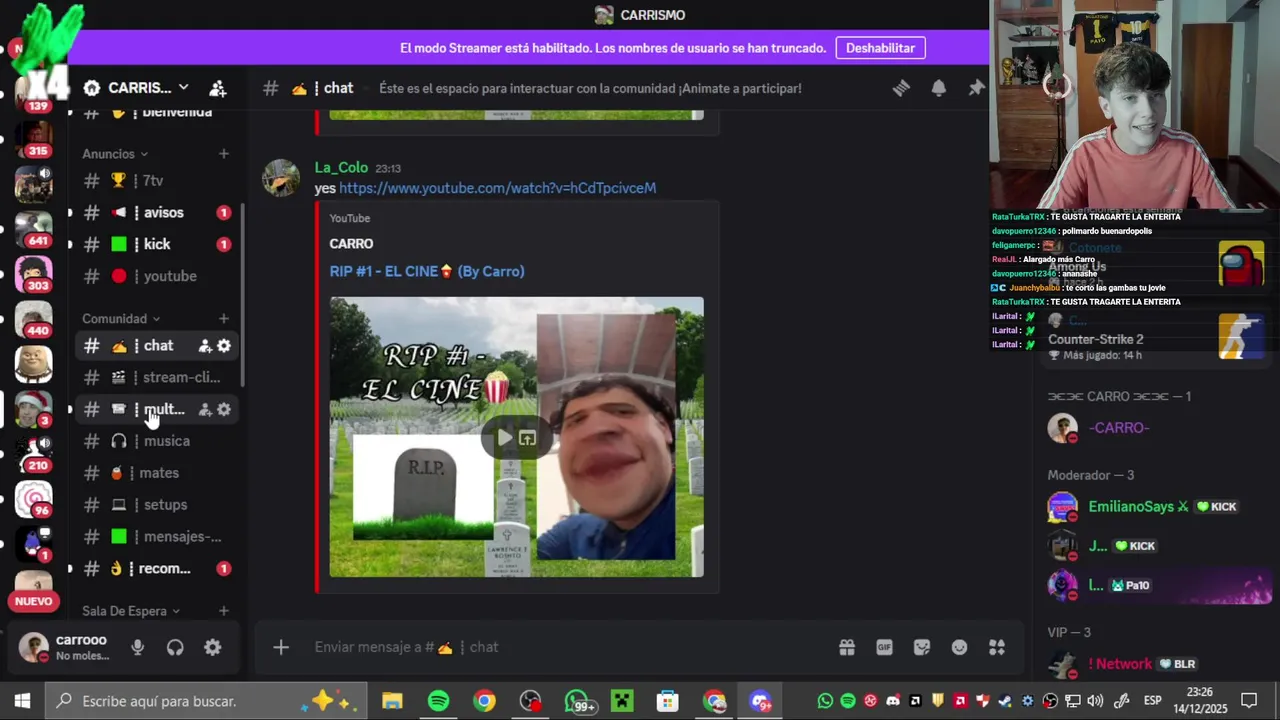Send a gift icon in message bar

pos(847,647)
